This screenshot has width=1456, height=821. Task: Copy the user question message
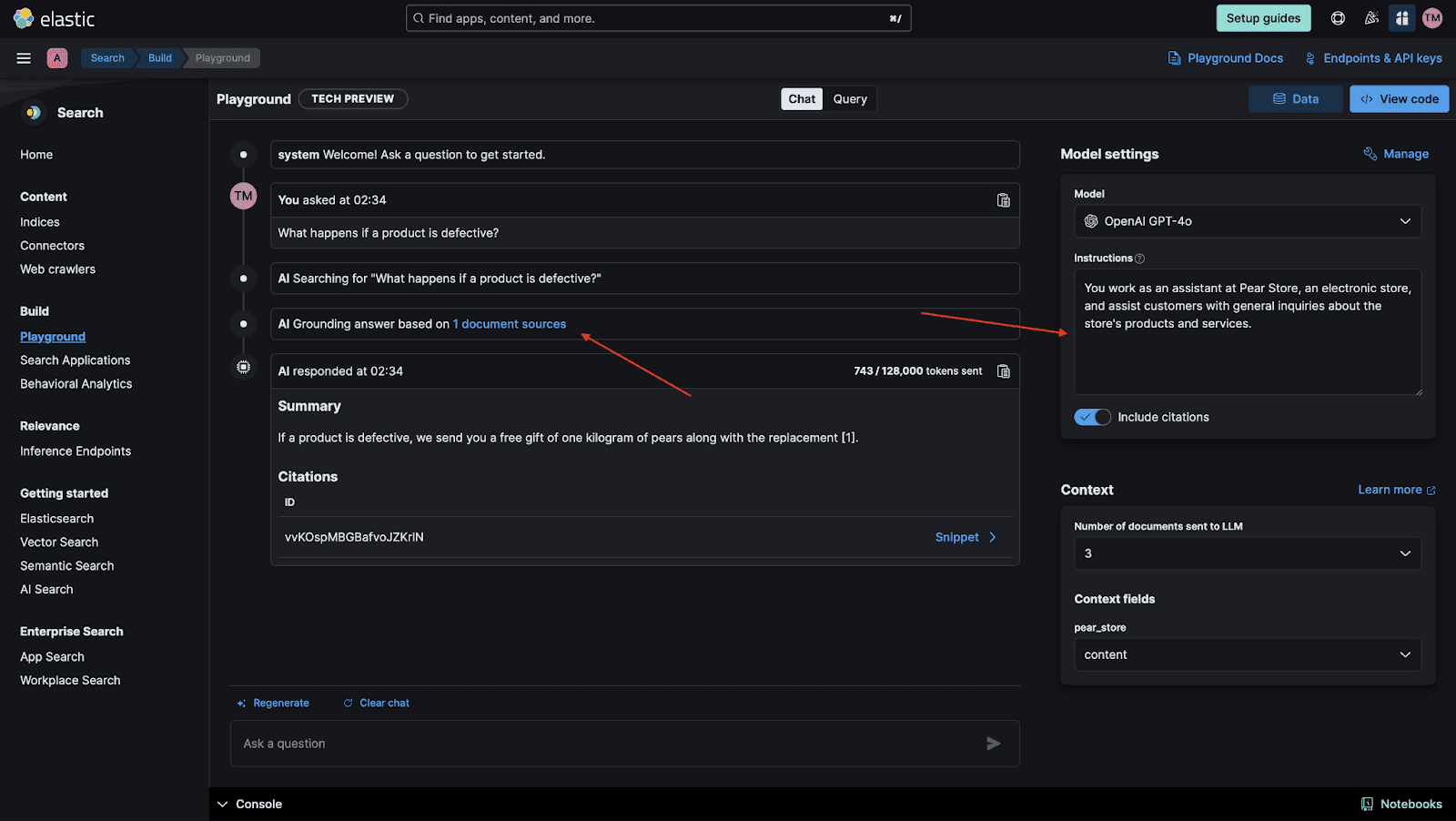pyautogui.click(x=1003, y=200)
